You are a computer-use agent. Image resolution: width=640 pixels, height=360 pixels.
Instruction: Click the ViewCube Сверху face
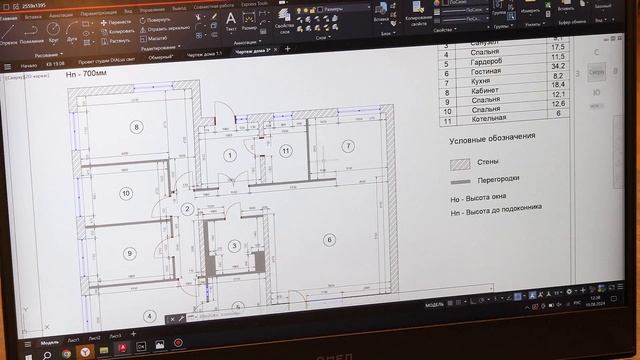(x=596, y=73)
